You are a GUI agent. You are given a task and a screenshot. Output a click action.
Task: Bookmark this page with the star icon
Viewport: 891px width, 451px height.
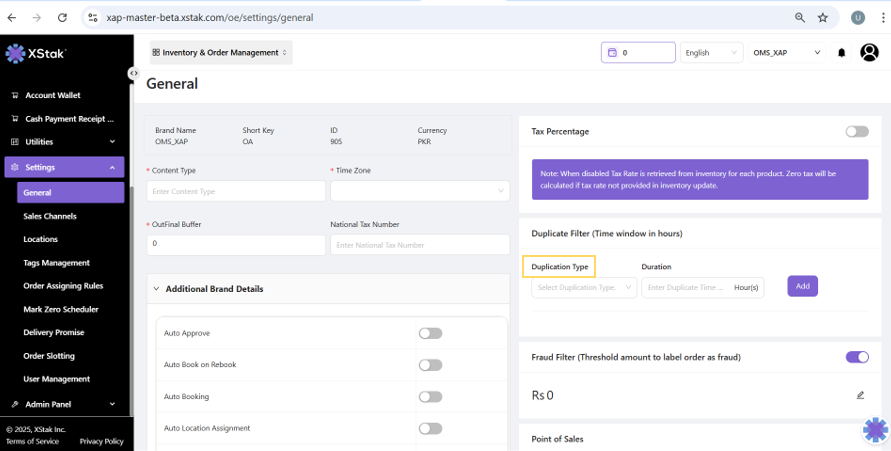(x=823, y=17)
